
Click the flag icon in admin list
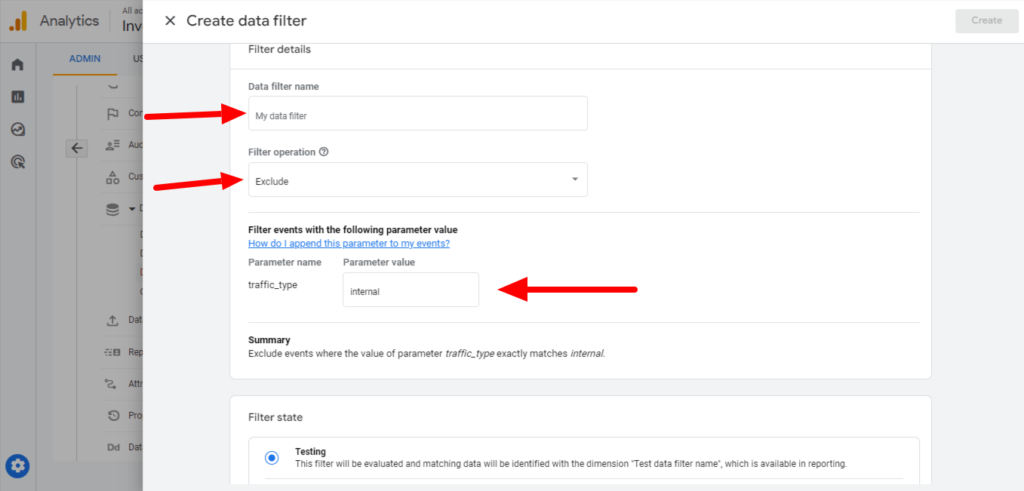[112, 114]
